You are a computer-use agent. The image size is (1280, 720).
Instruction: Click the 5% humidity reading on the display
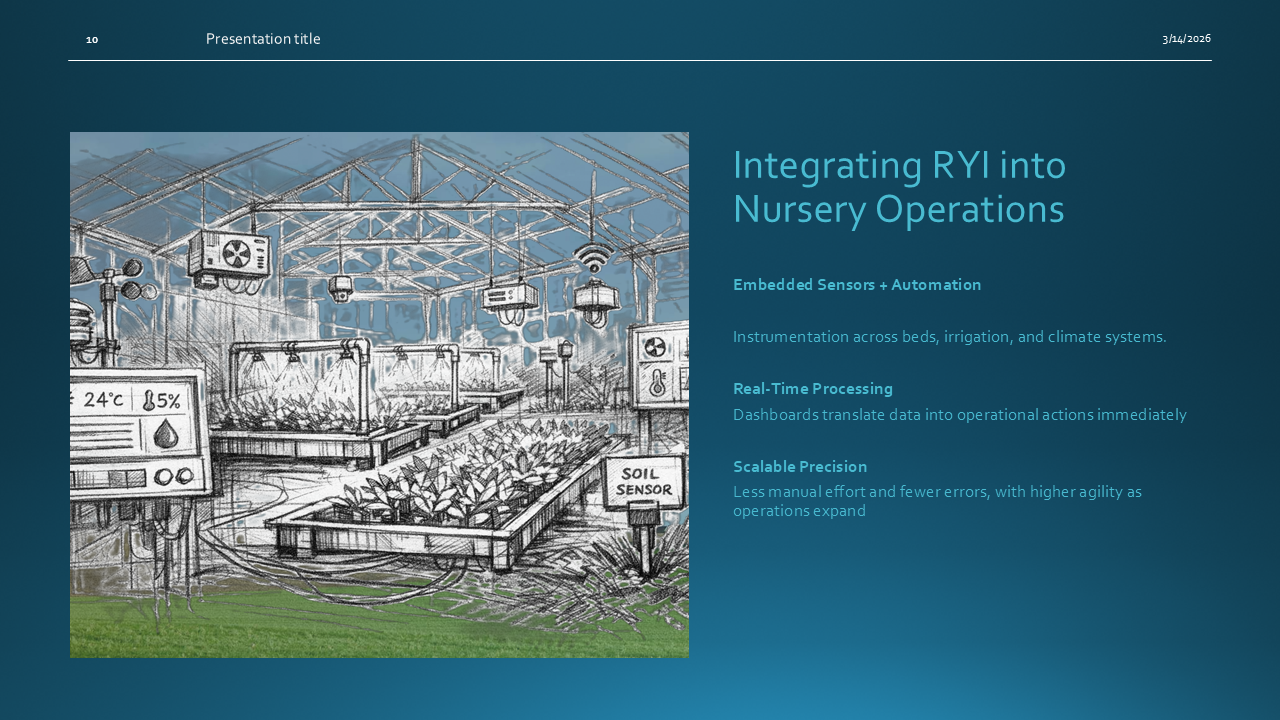(x=169, y=400)
